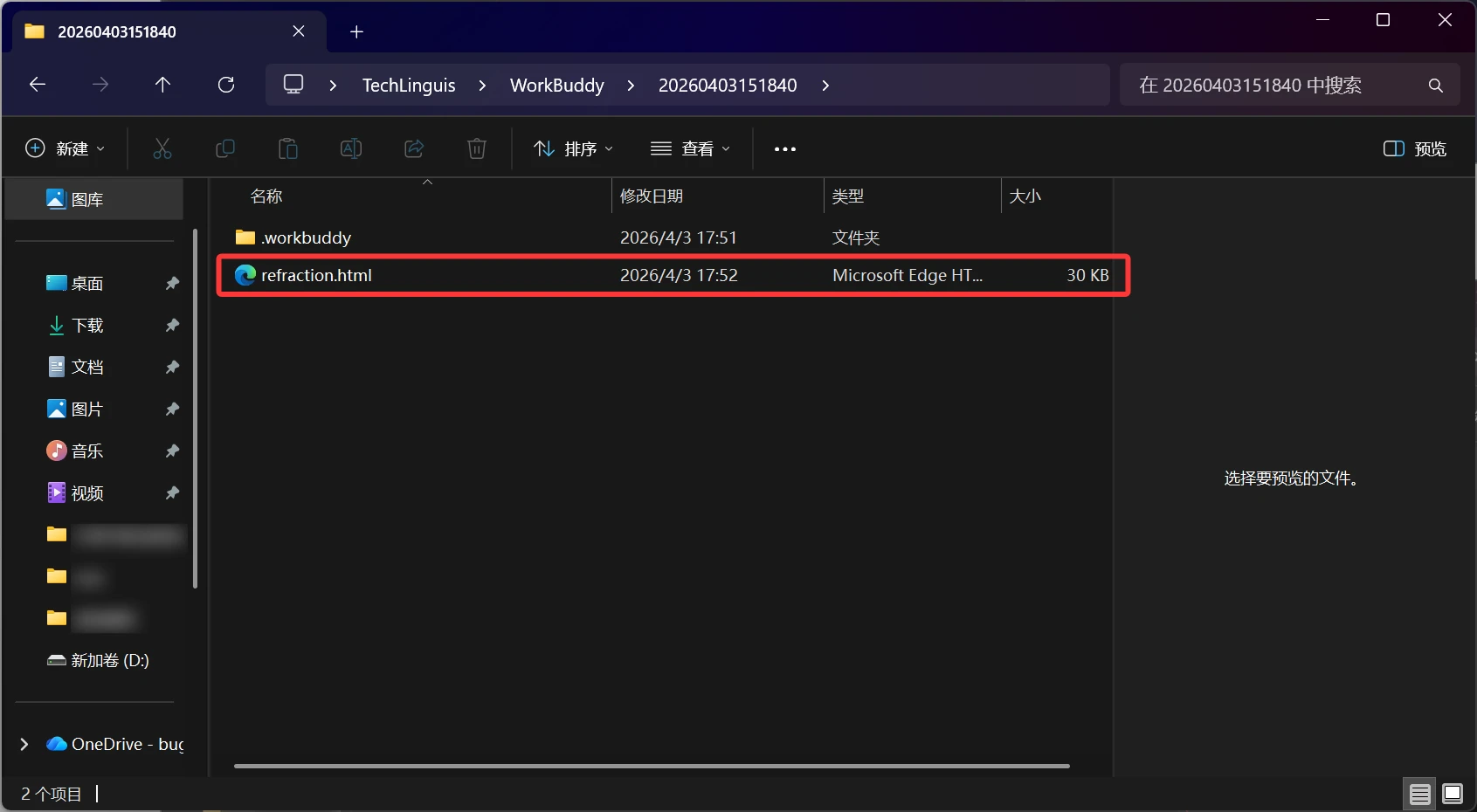Go up one folder level
The width and height of the screenshot is (1477, 812).
[162, 85]
